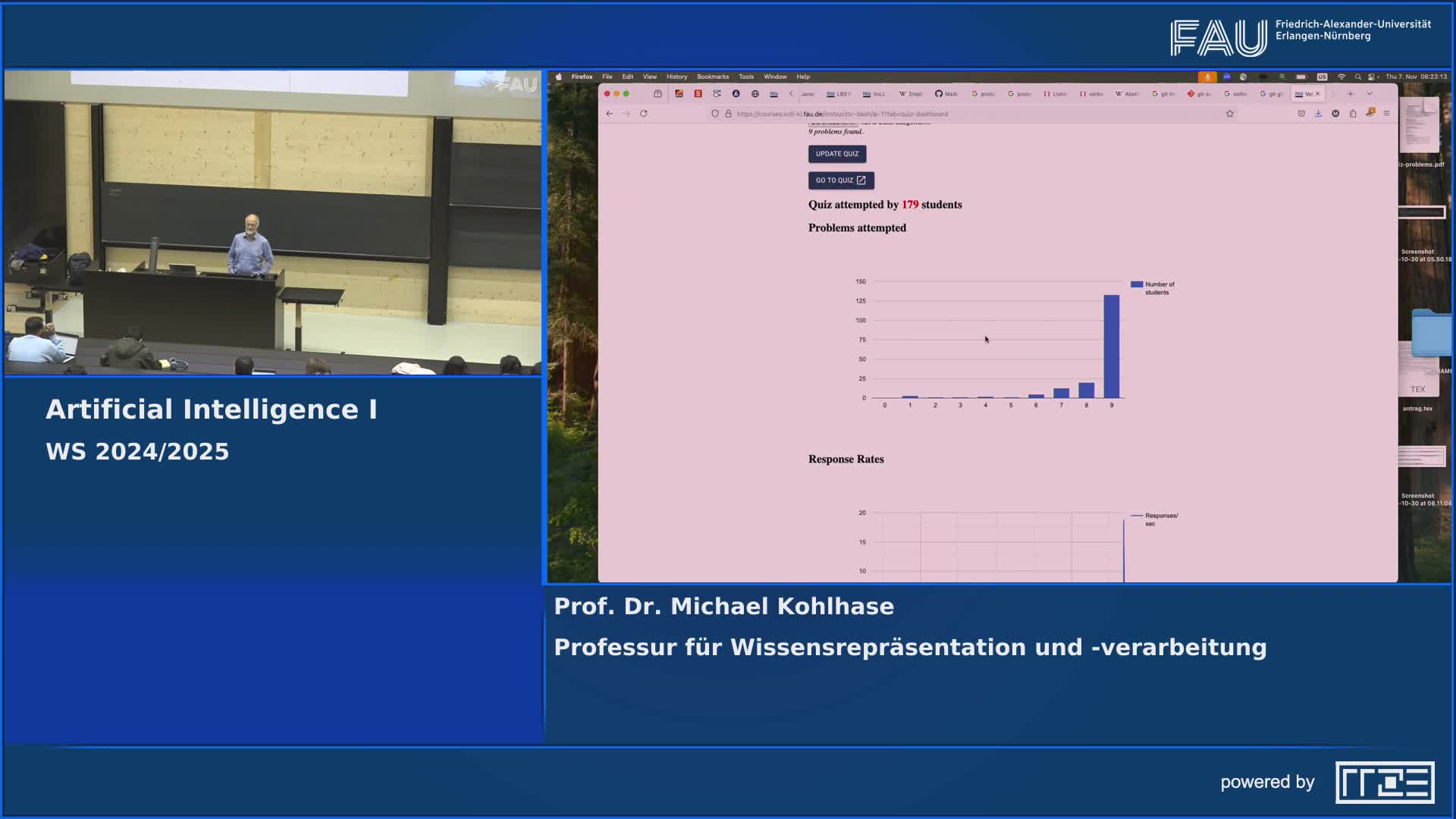This screenshot has width=1456, height=819.
Task: Click the GO TO QUIZ link
Action: [841, 180]
